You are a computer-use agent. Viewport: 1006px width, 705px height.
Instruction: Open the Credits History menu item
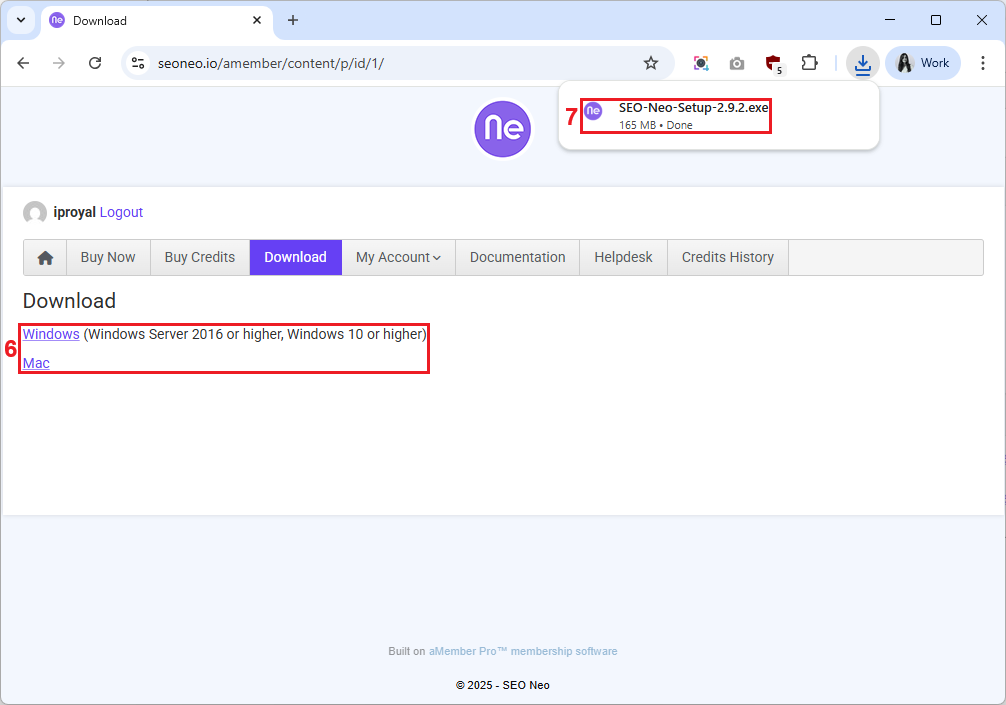point(728,257)
